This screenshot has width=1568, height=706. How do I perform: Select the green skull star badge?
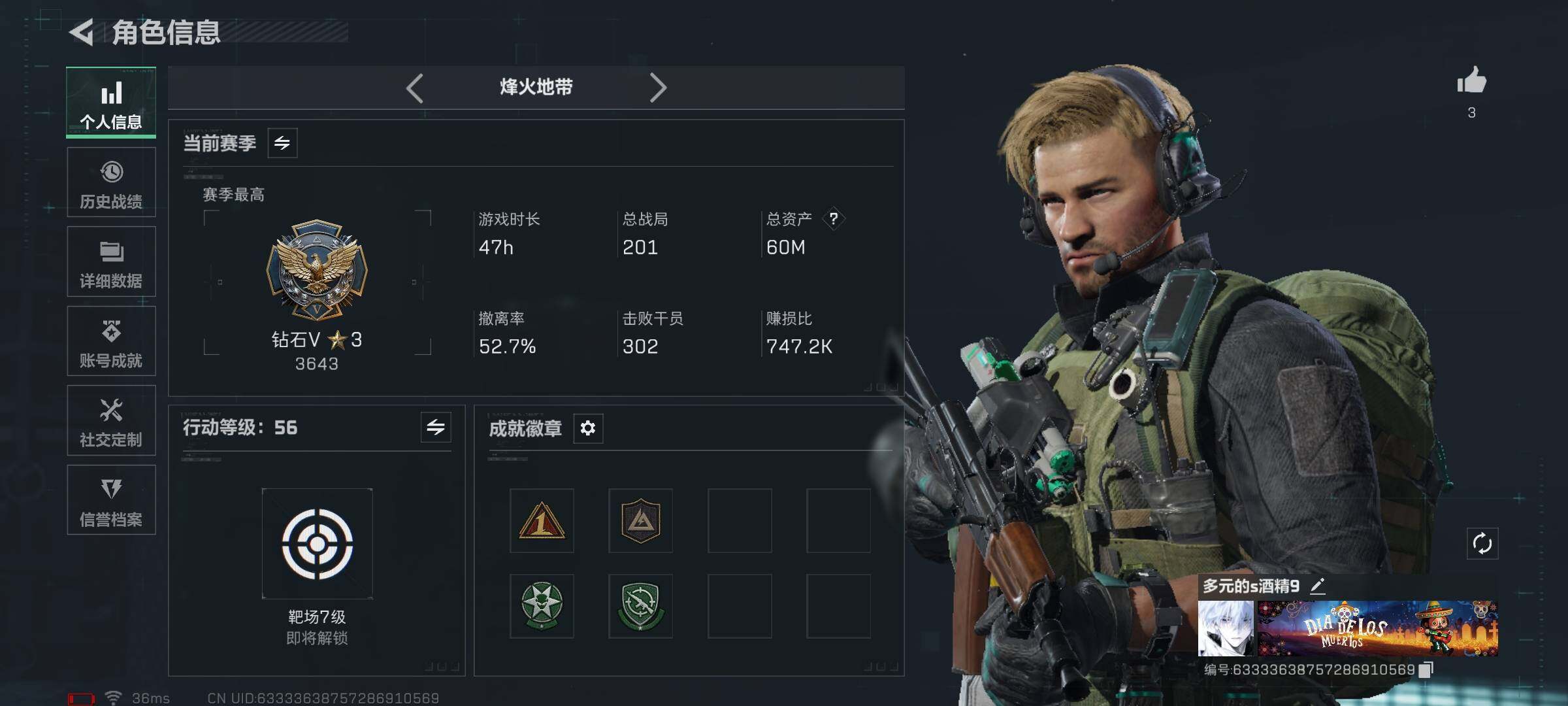coord(542,606)
